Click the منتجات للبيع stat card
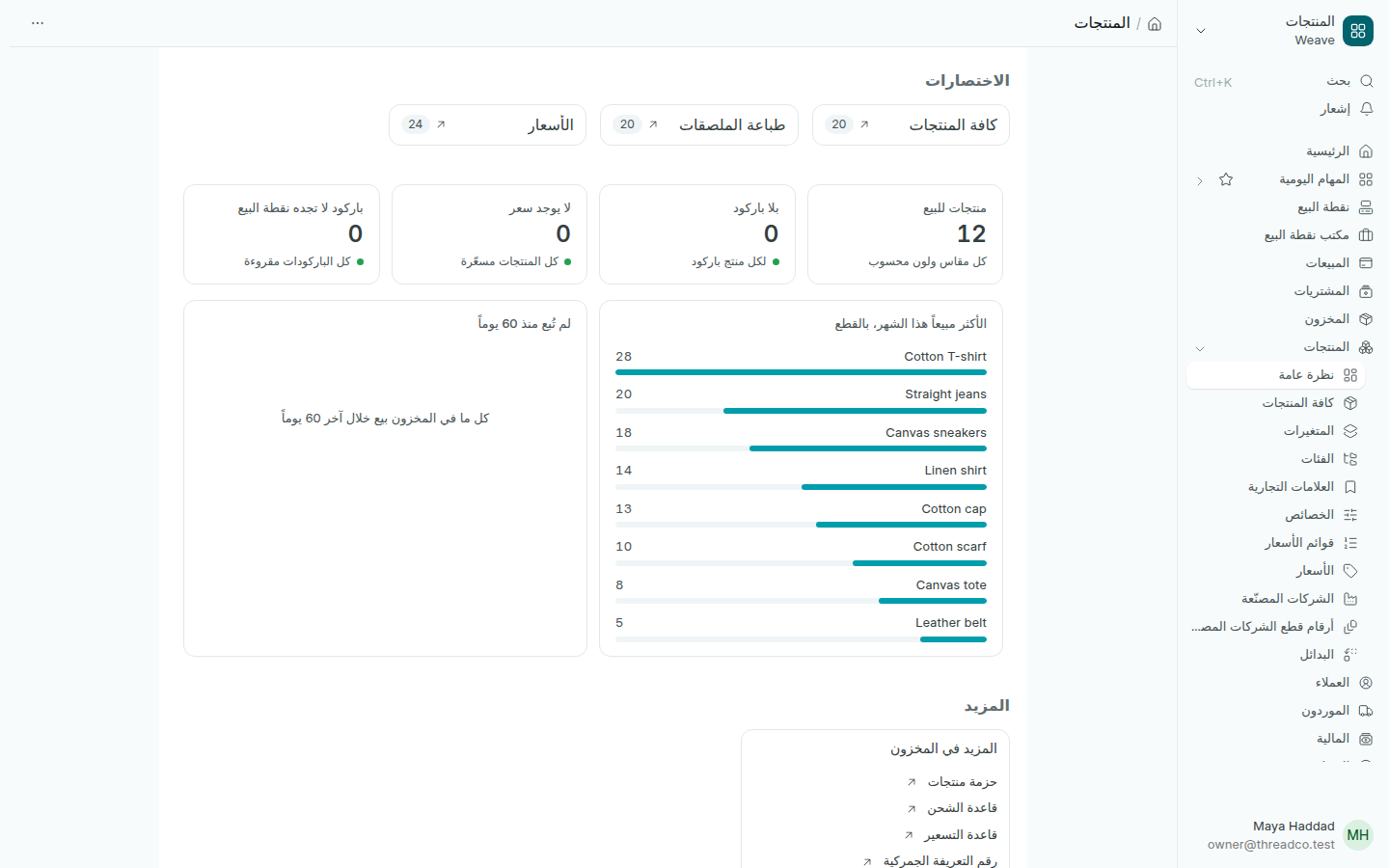Viewport: 1389px width, 868px height. (905, 234)
